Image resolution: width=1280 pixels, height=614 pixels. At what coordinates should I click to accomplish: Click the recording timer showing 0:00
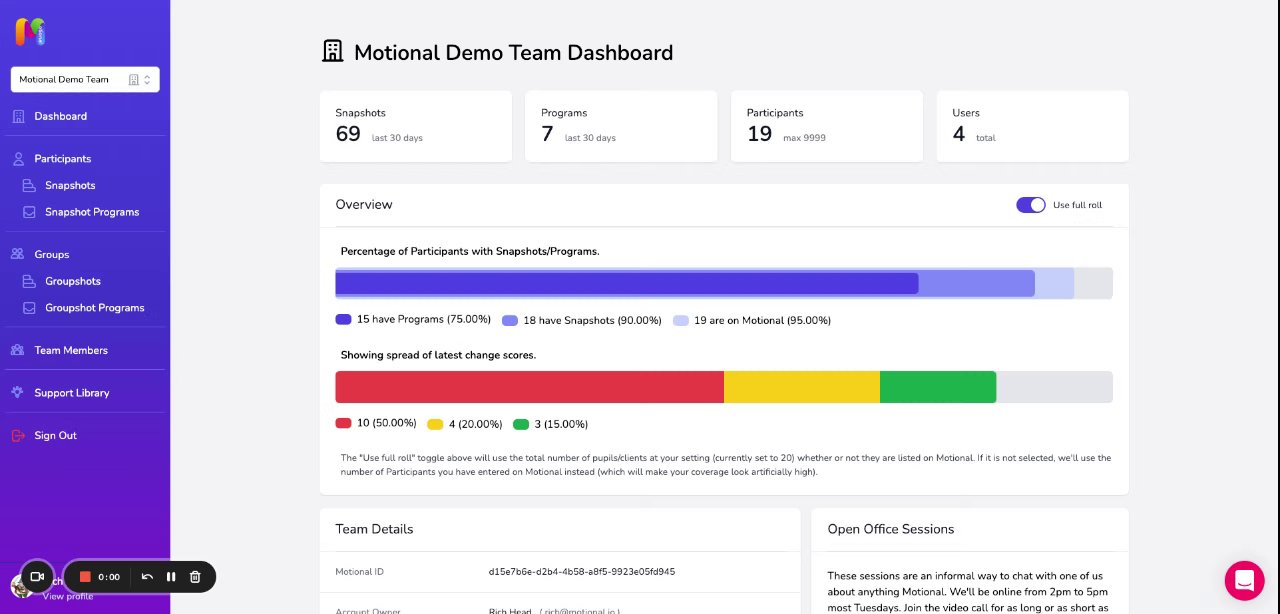tap(109, 577)
